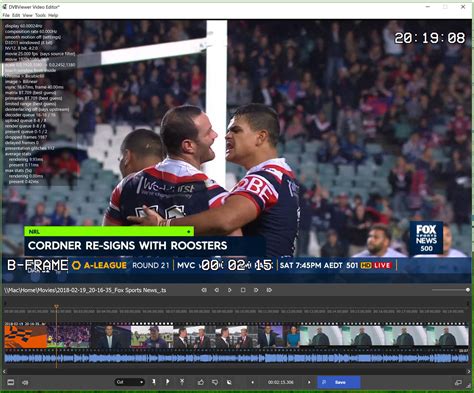Click the window layout icon at bottom right
Screen dimensions: 474x393
458,382
